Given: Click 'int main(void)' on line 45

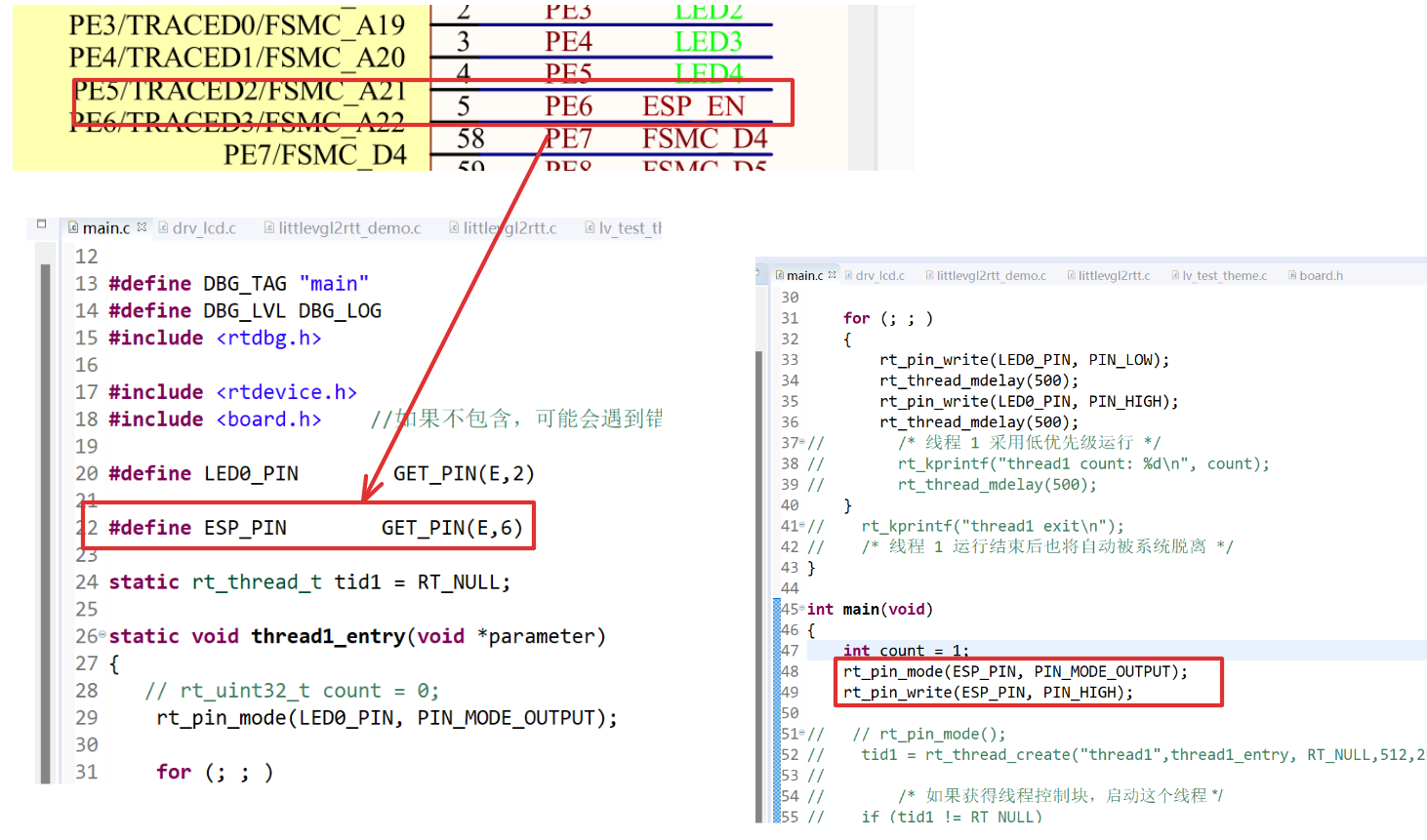Looking at the screenshot, I should tap(870, 609).
